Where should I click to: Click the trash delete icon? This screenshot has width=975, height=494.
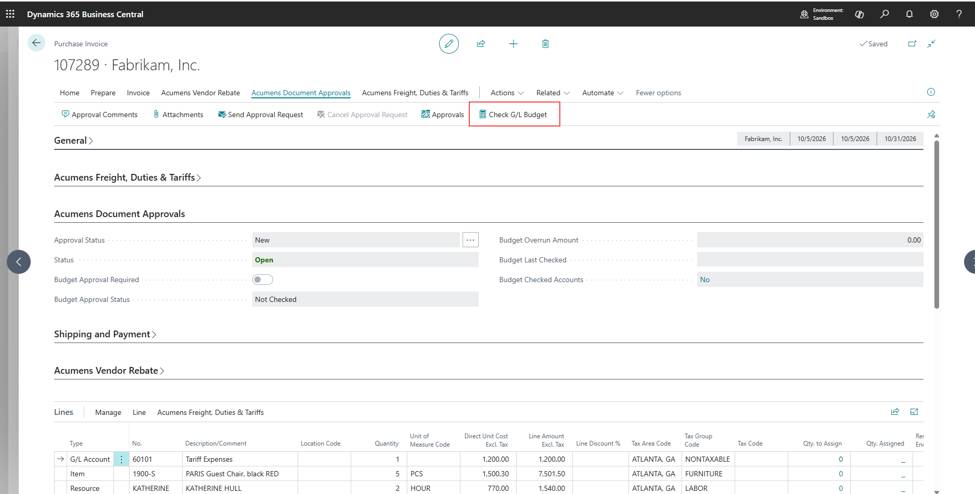(x=545, y=44)
